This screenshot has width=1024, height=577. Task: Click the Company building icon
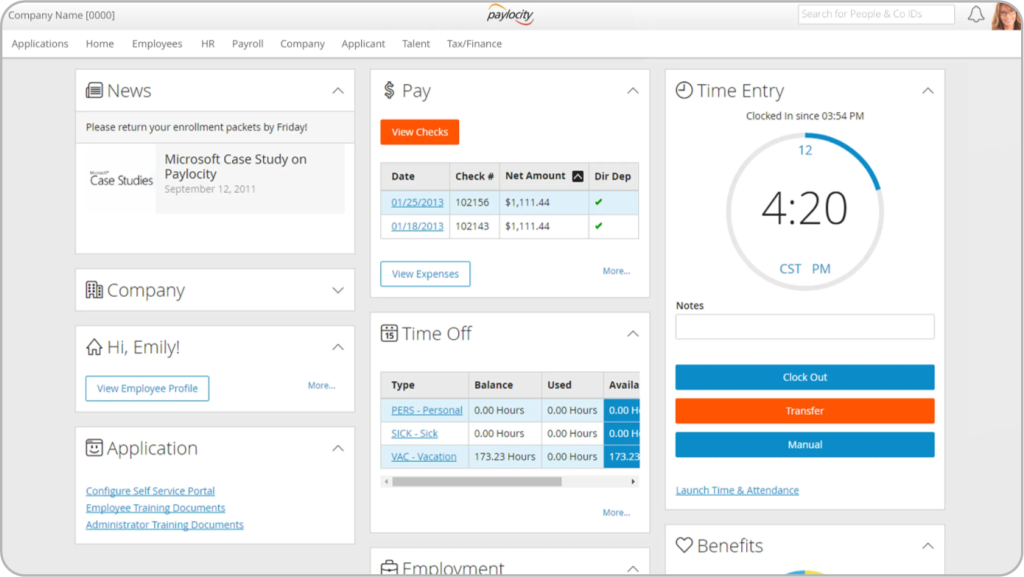pyautogui.click(x=94, y=291)
